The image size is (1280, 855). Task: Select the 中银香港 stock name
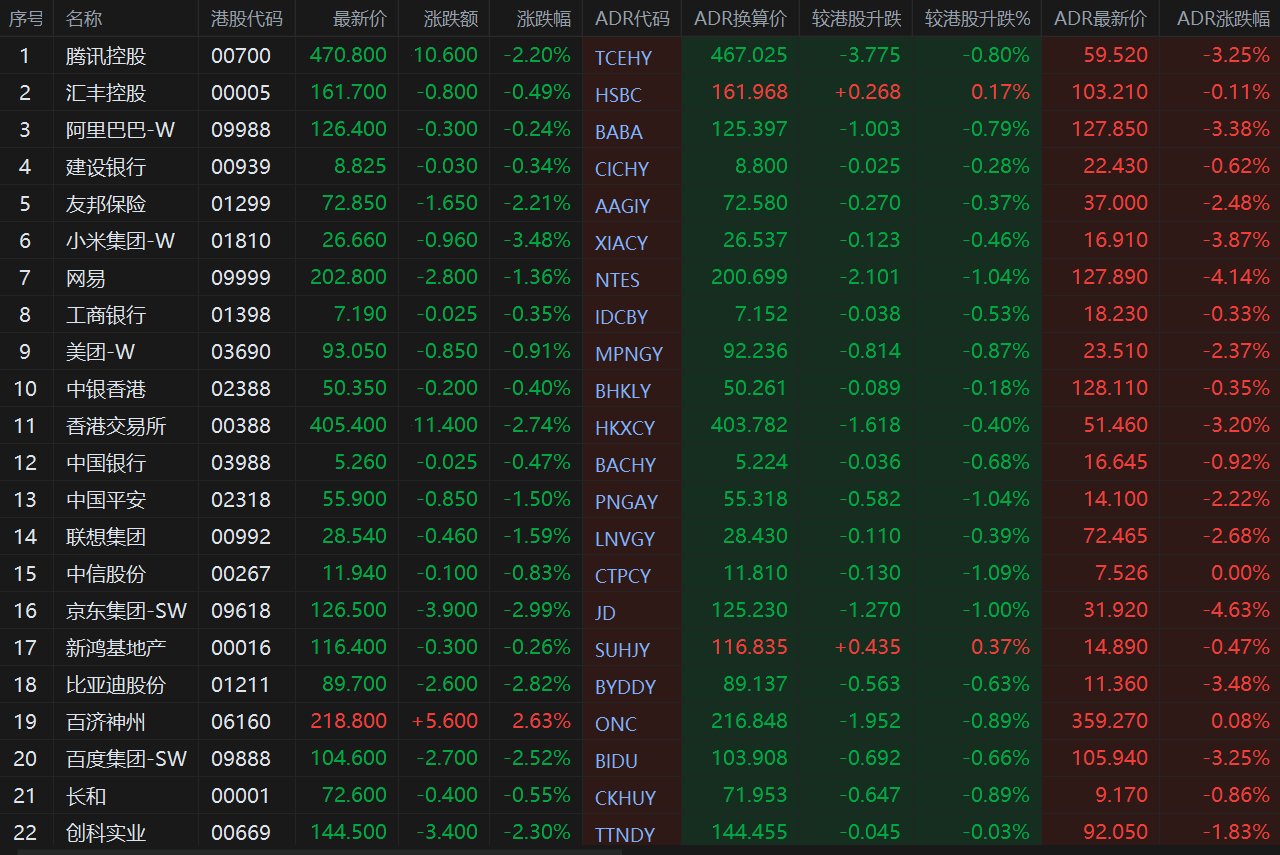[x=106, y=388]
